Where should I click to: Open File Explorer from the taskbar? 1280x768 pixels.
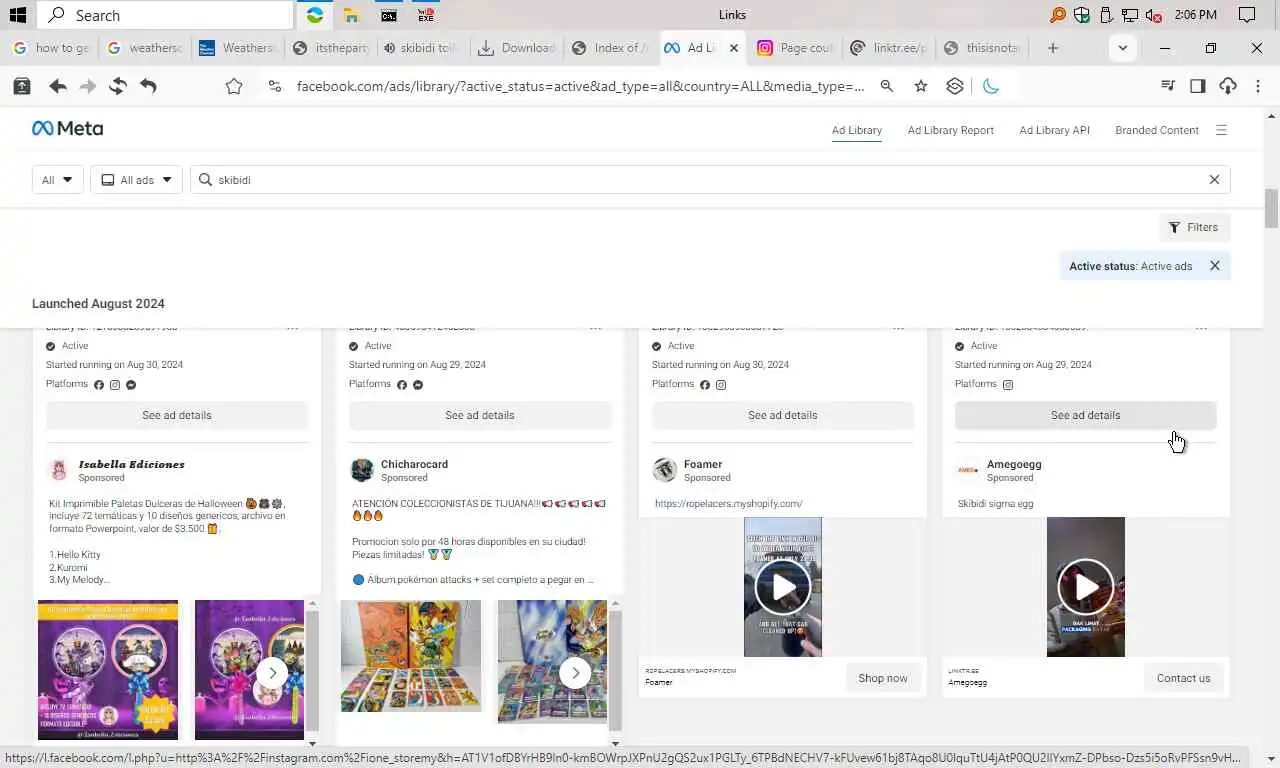(x=351, y=15)
